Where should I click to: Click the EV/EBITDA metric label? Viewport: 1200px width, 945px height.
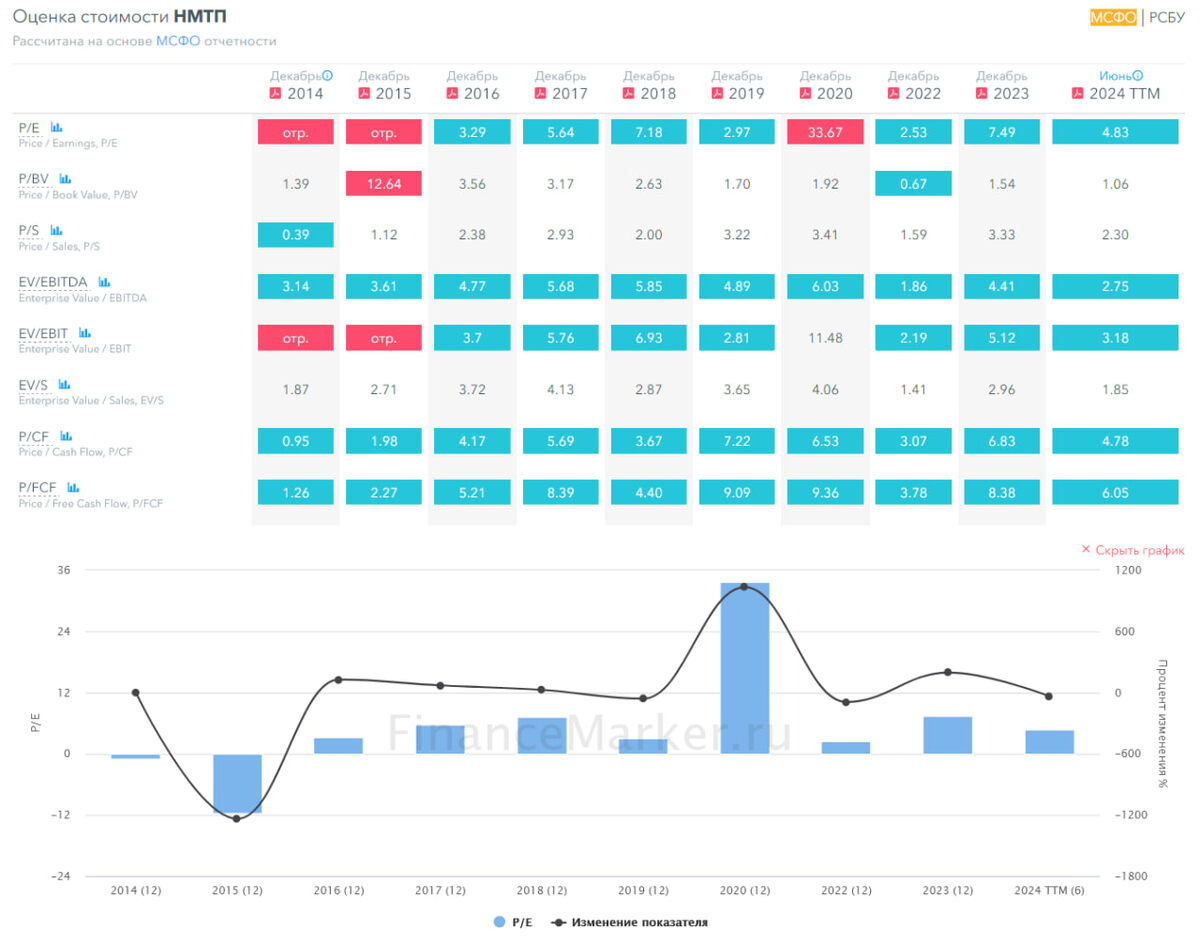(x=55, y=282)
